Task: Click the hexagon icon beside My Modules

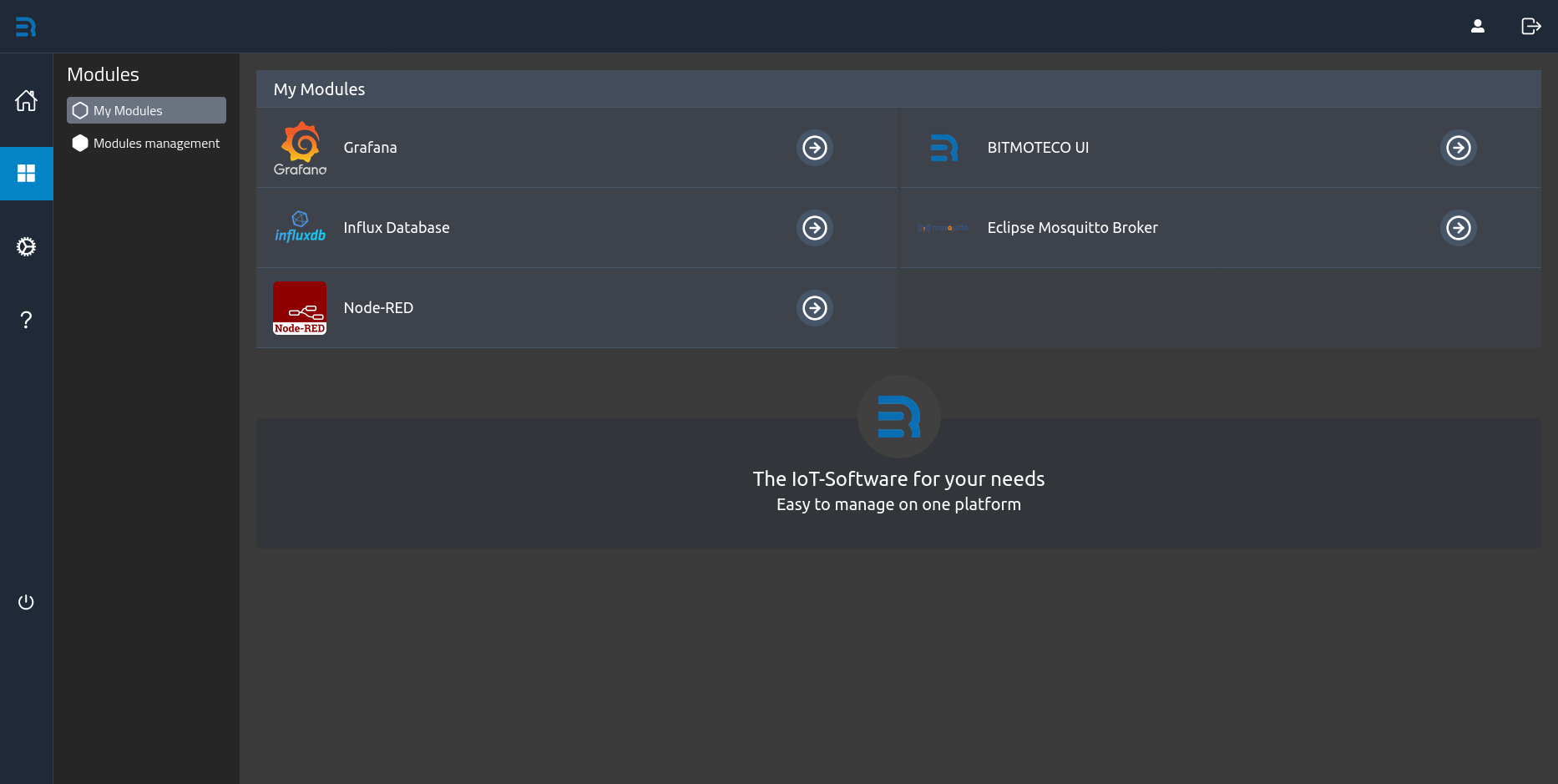Action: pos(80,110)
